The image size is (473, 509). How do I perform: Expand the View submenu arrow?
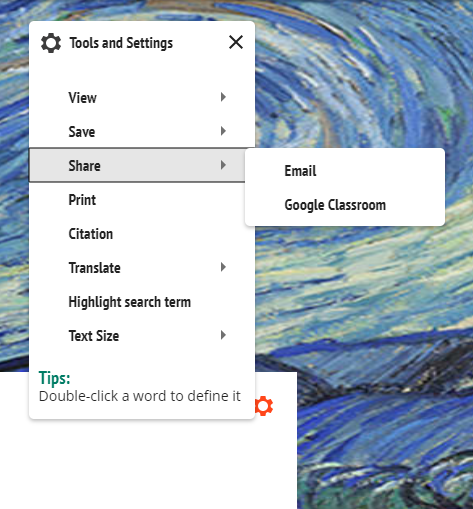(x=223, y=97)
